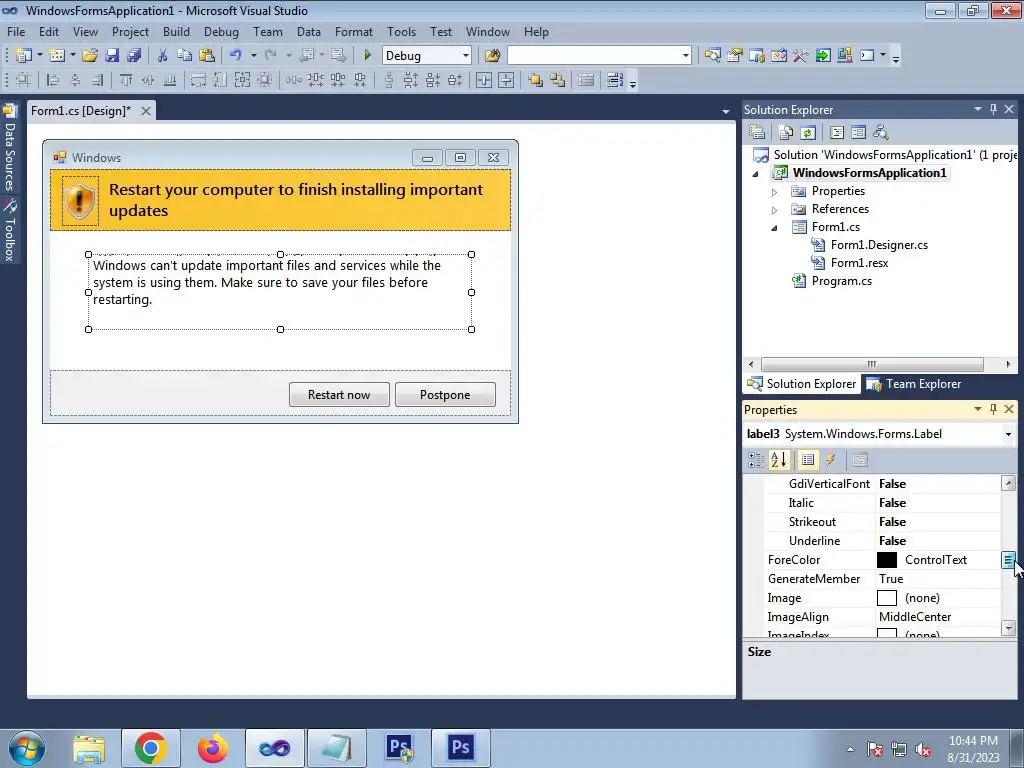This screenshot has width=1024, height=768.
Task: Switch the Properties grid to Categorized view
Action: pos(756,460)
